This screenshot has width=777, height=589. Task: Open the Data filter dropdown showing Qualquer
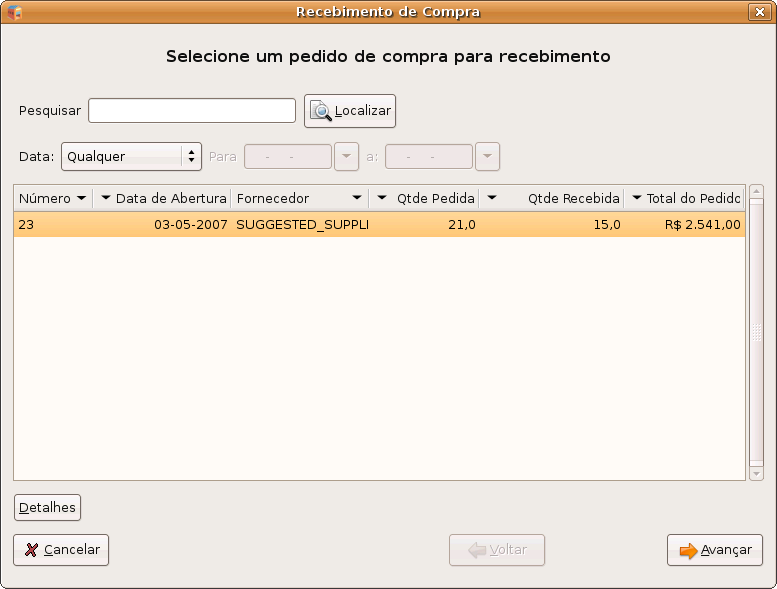click(131, 157)
